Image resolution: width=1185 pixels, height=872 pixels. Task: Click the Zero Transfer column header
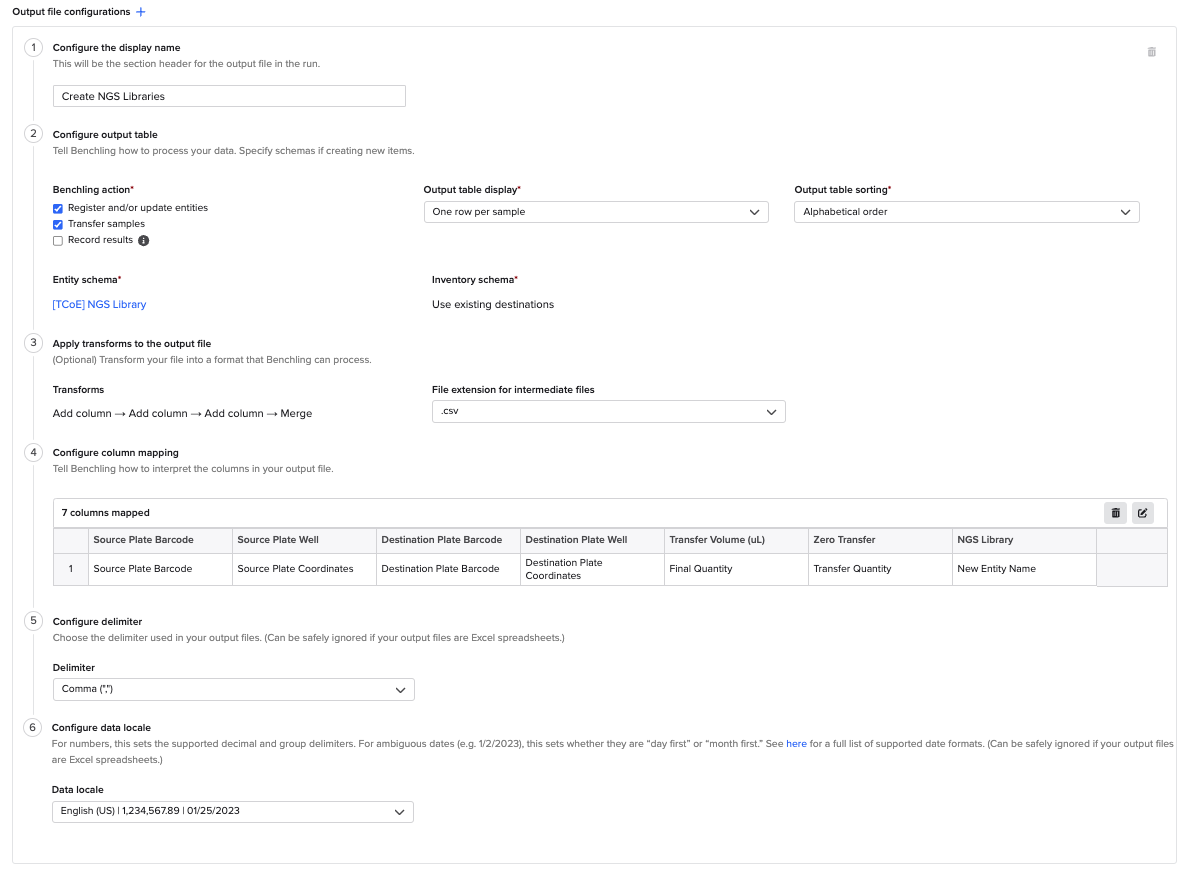[x=880, y=540]
